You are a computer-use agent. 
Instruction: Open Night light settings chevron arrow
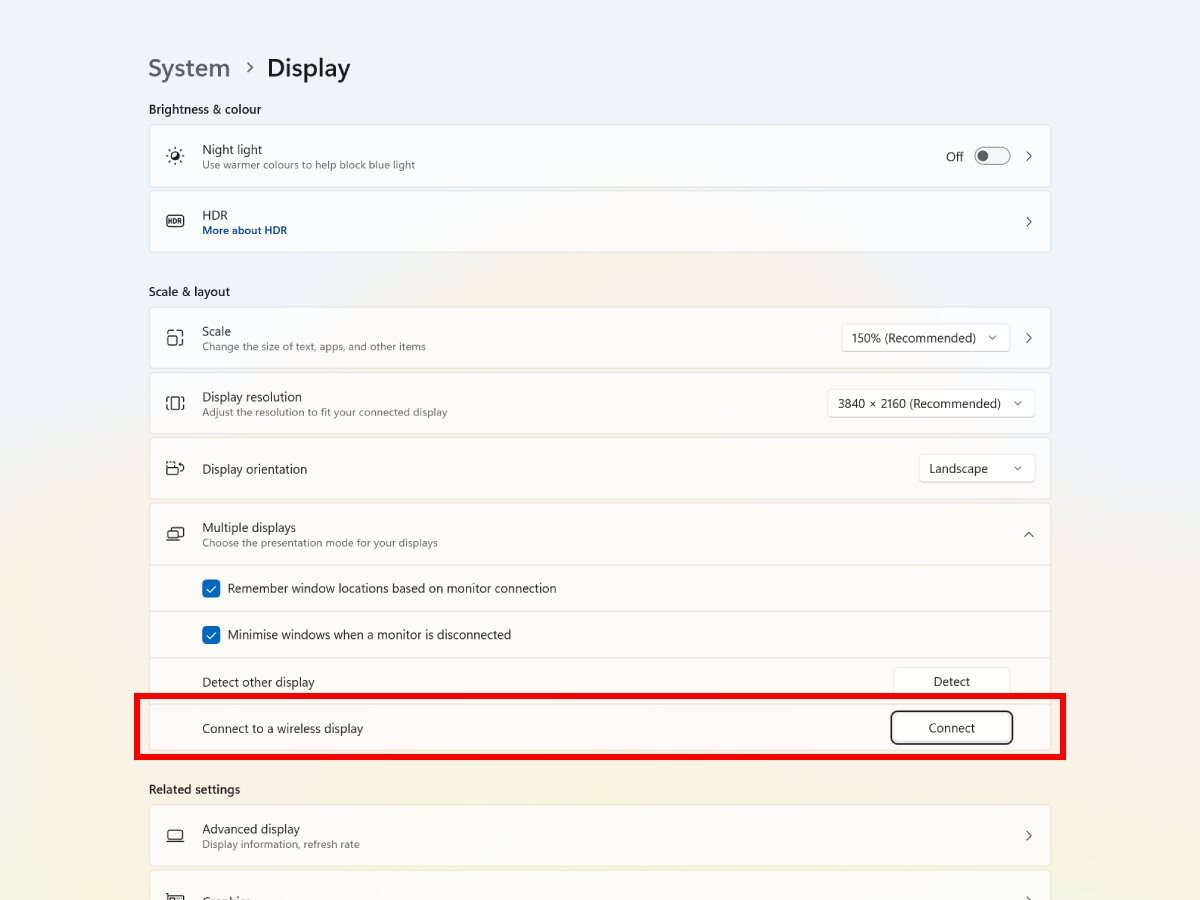tap(1029, 156)
